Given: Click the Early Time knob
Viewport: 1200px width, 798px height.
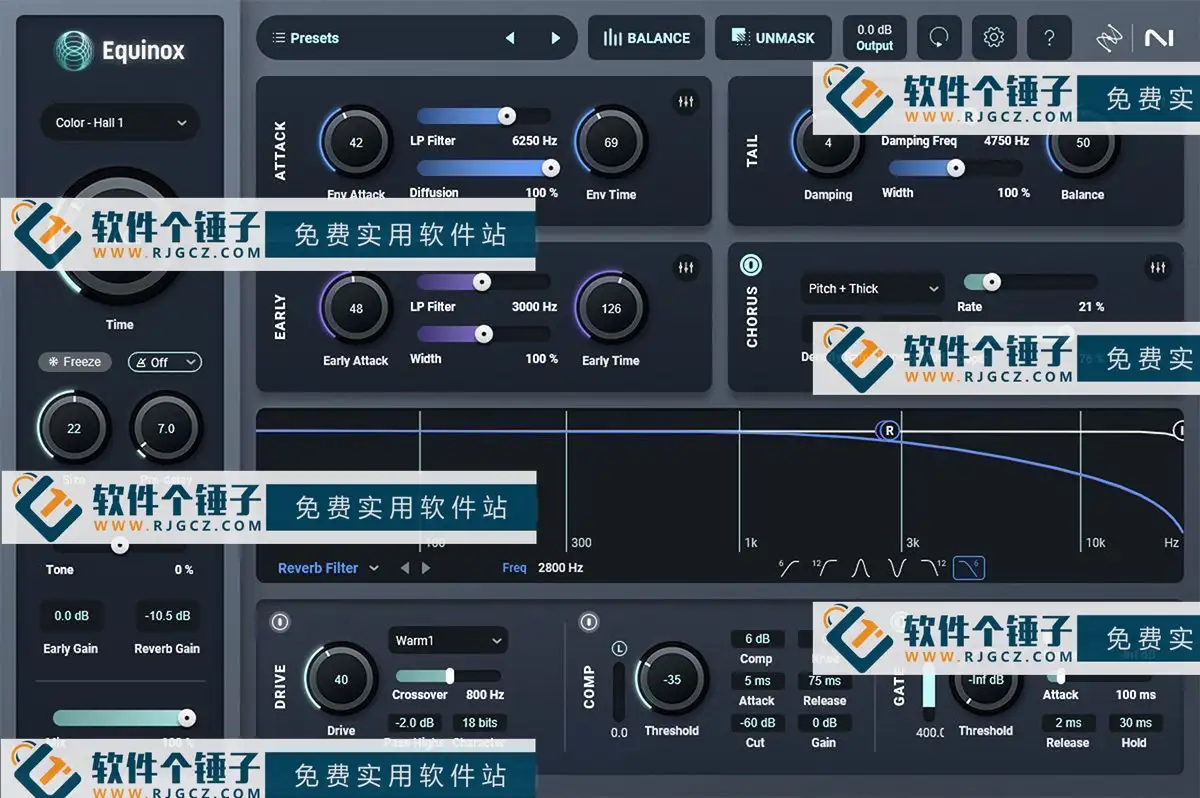Looking at the screenshot, I should pos(611,308).
